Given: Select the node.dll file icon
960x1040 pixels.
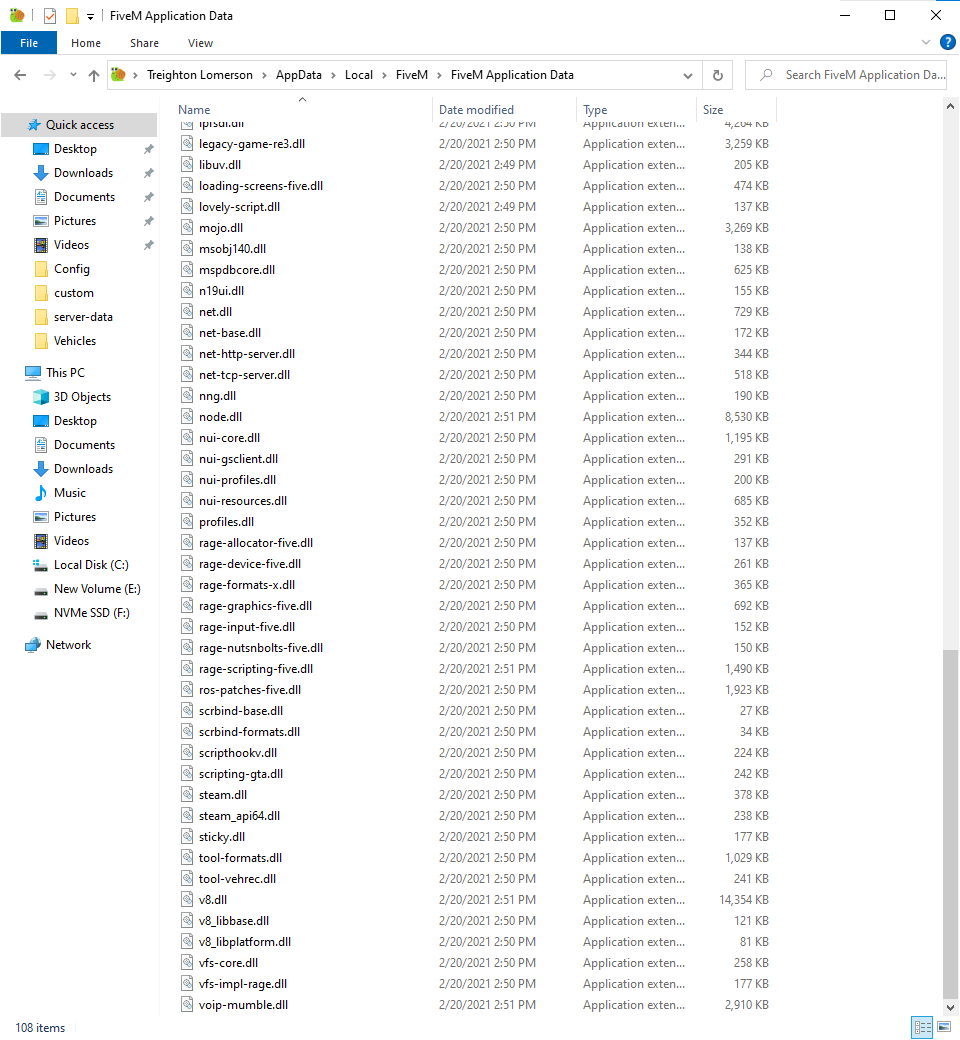Looking at the screenshot, I should 187,417.
